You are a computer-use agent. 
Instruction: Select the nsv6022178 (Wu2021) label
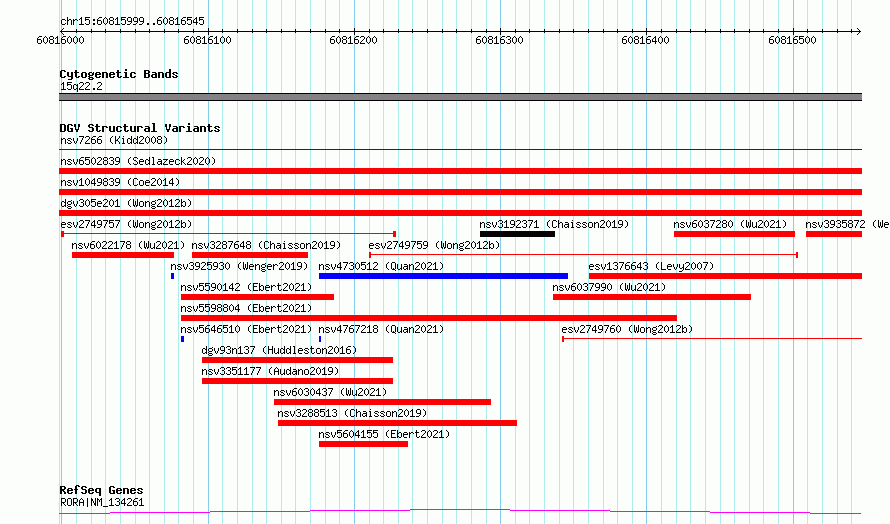[x=128, y=245]
